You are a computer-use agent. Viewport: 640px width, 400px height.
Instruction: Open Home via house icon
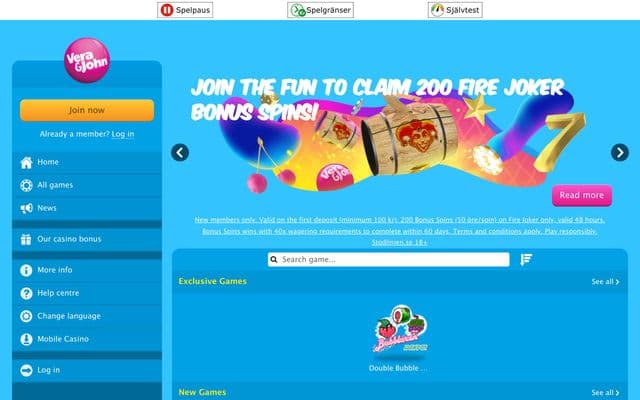click(26, 162)
